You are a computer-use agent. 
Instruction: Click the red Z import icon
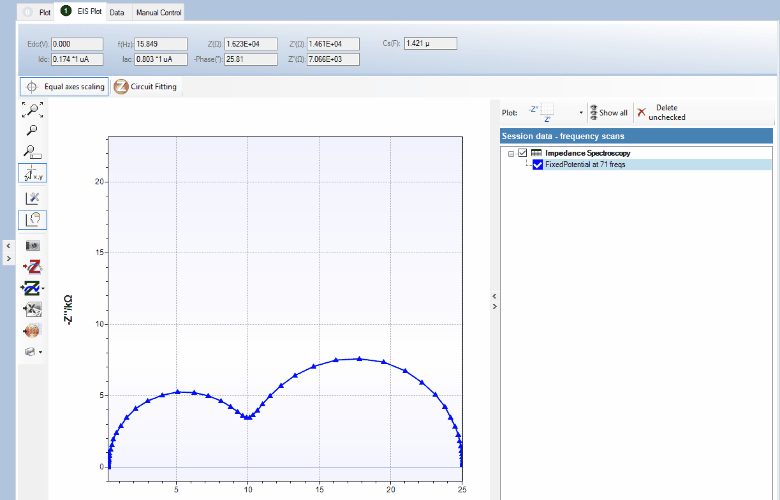pyautogui.click(x=32, y=267)
